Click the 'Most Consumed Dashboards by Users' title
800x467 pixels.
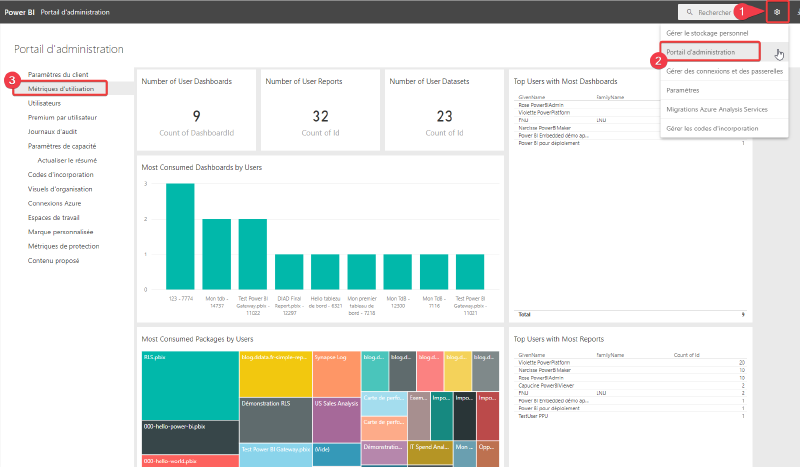tap(202, 167)
